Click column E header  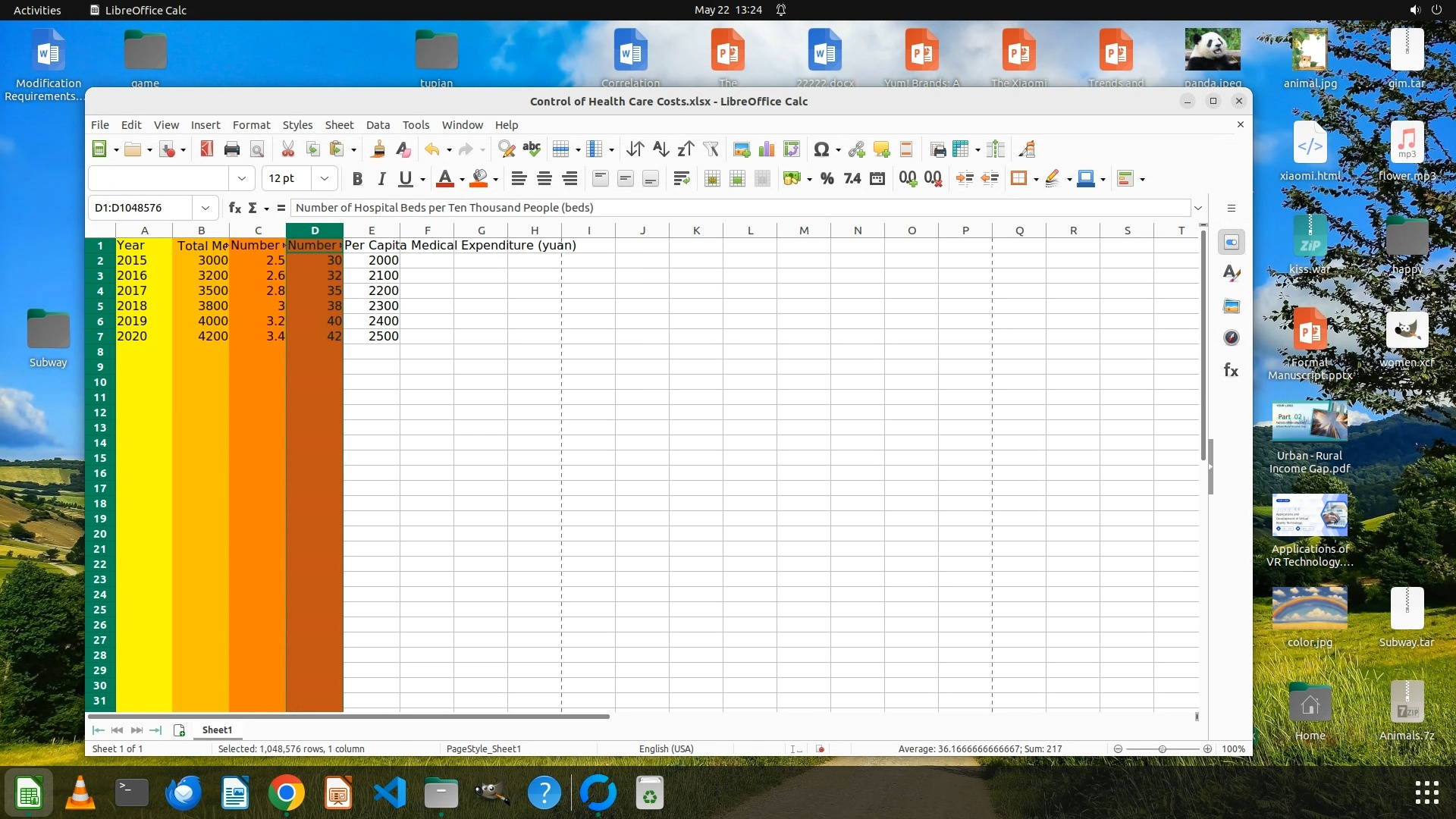pos(371,231)
